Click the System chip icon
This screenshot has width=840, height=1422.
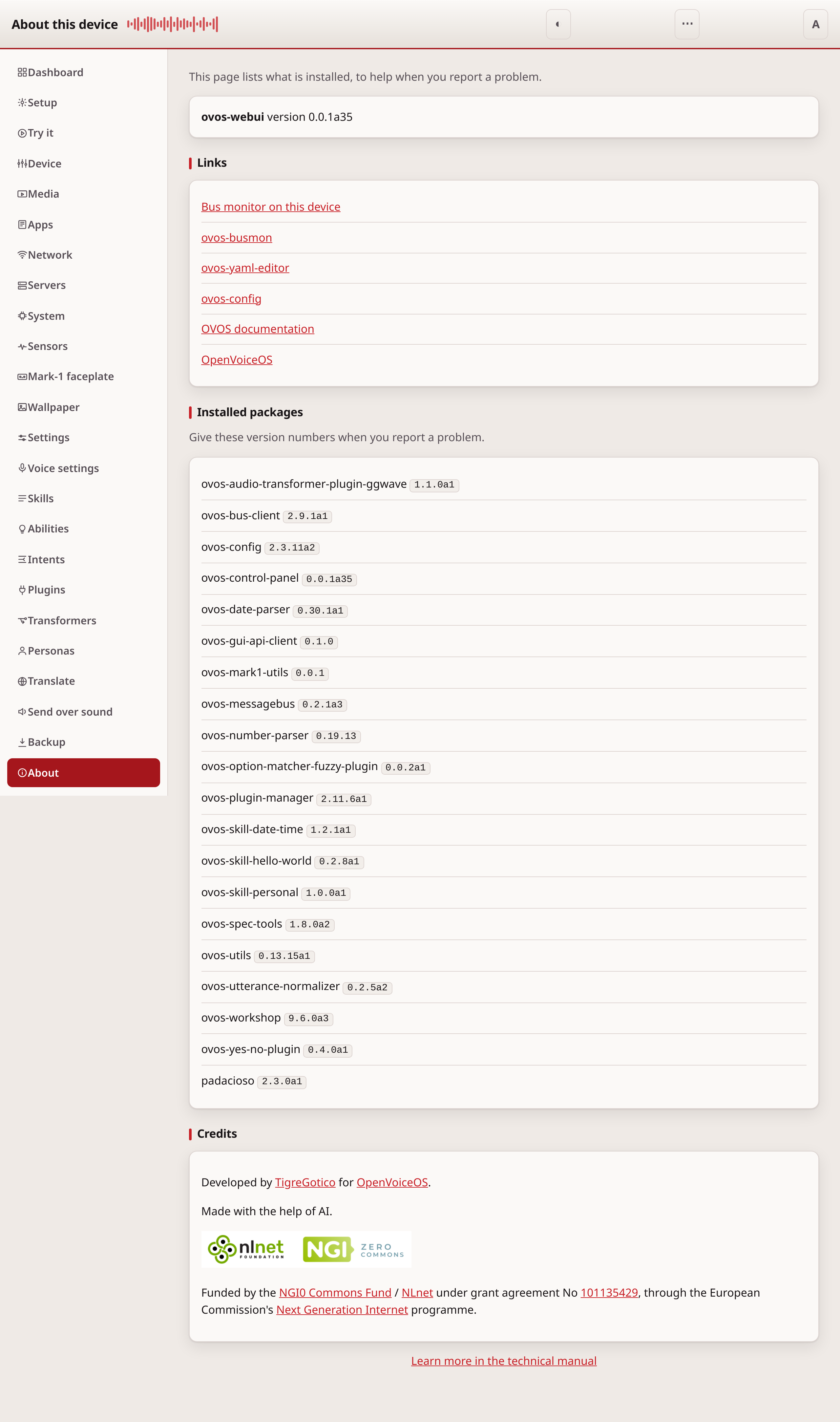point(22,316)
